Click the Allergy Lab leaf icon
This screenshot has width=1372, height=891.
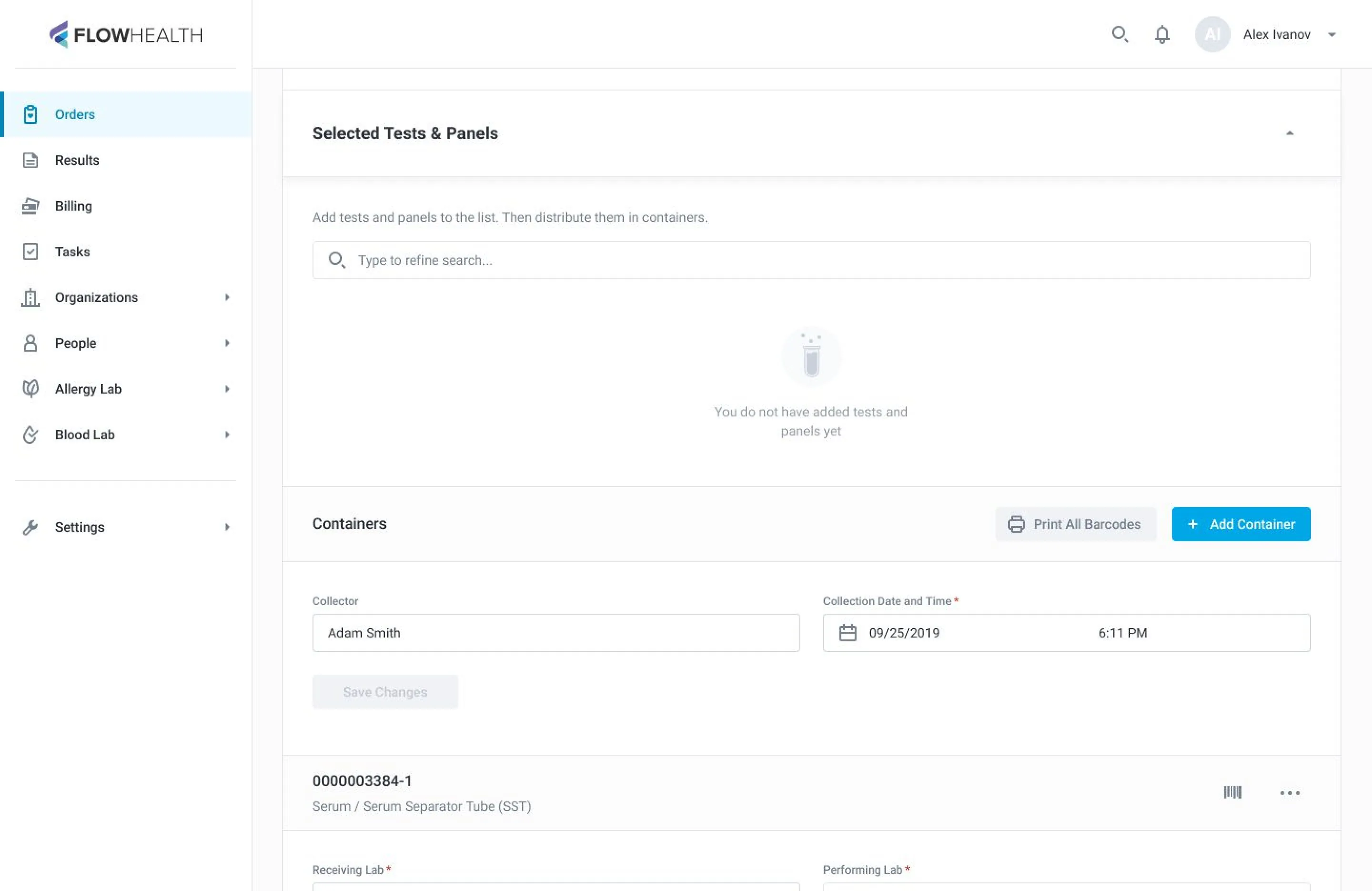click(x=30, y=389)
